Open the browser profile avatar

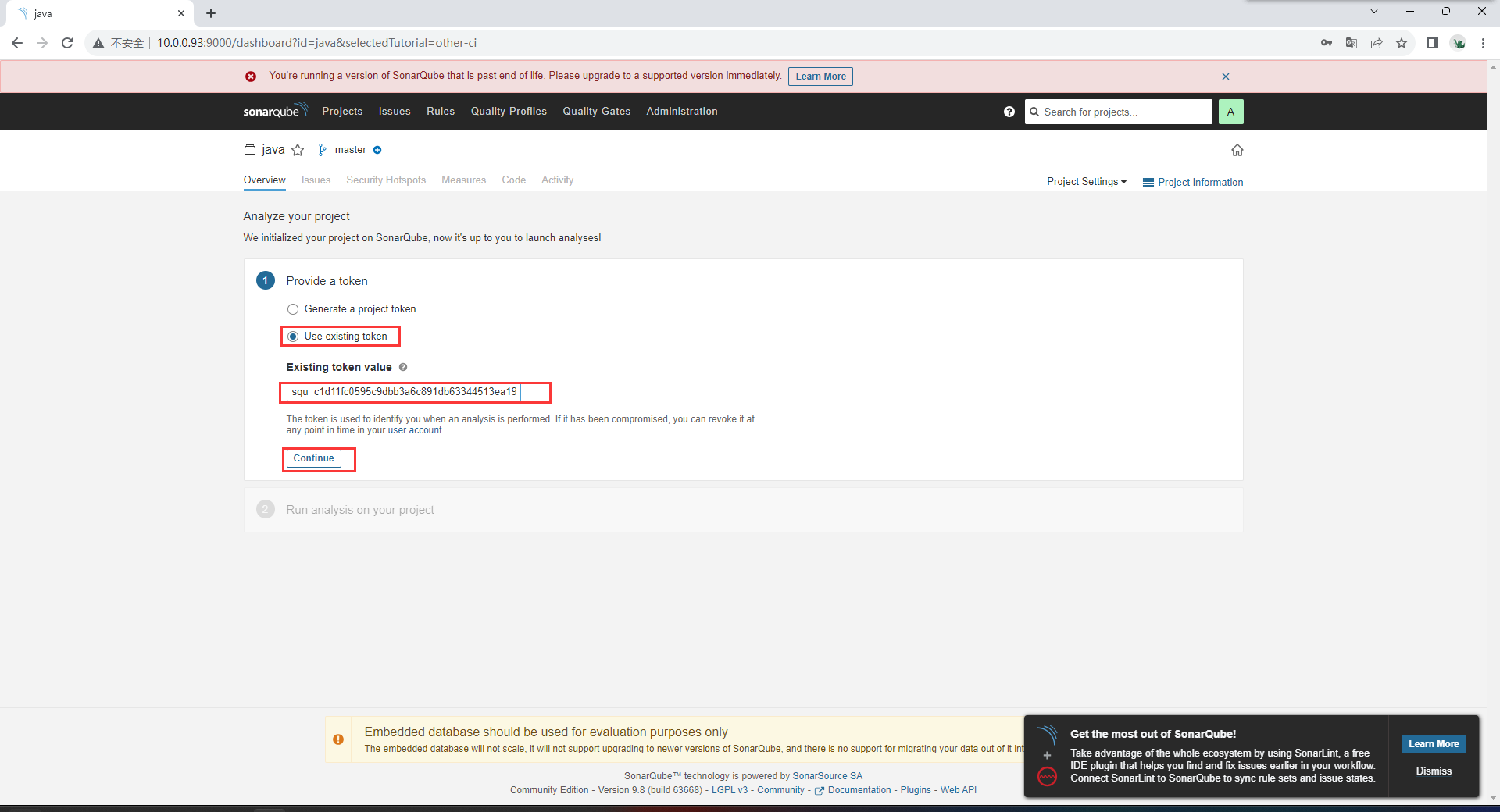(x=1459, y=43)
